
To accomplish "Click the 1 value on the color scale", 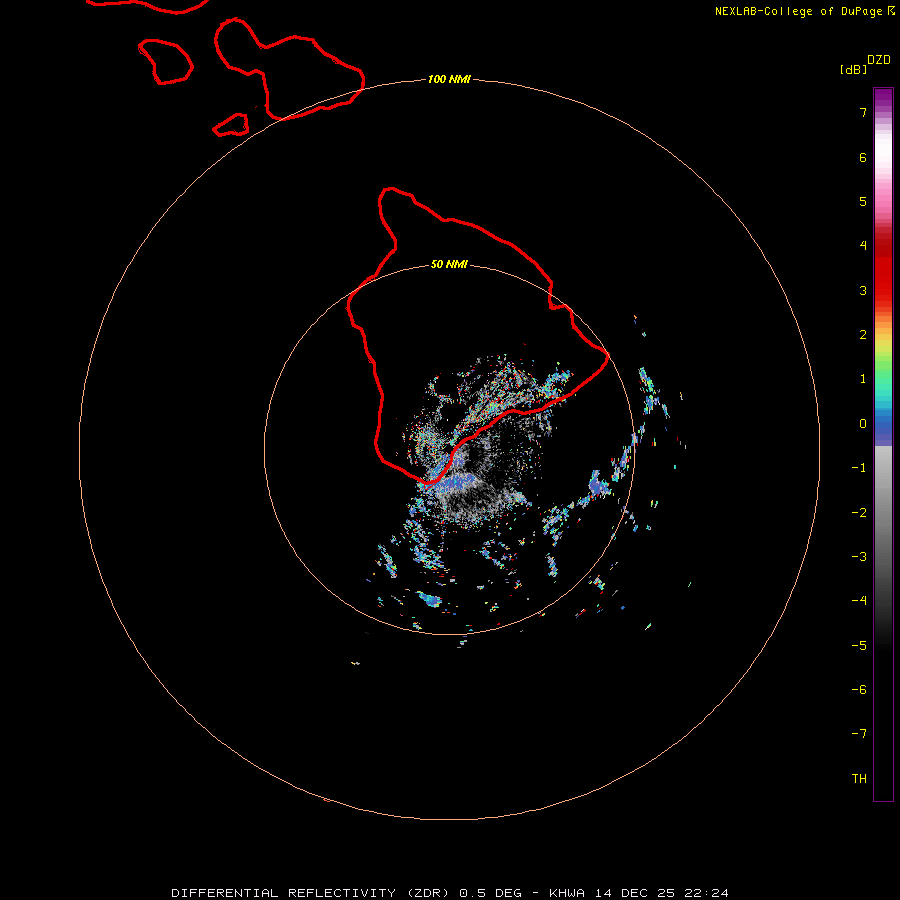I will pos(863,379).
